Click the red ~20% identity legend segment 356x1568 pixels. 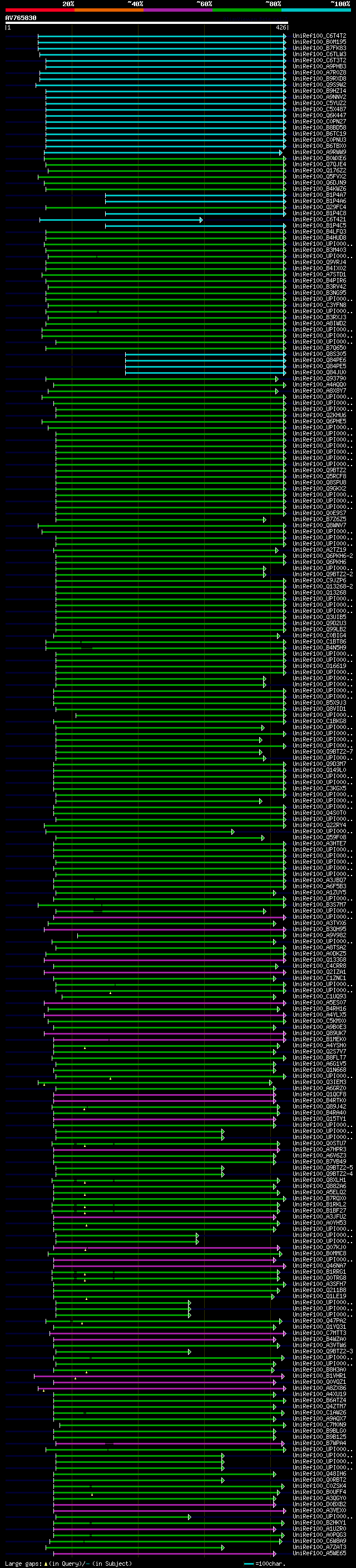pos(39,10)
